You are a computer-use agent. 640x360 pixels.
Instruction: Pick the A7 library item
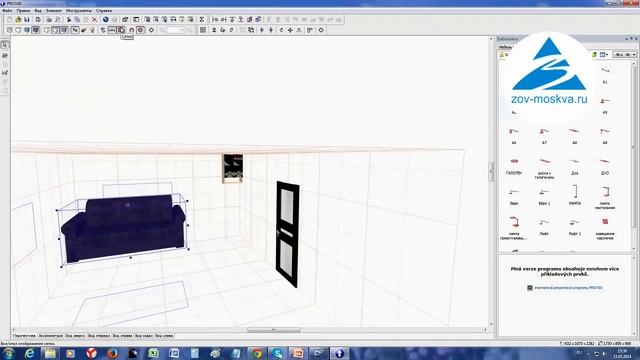point(544,136)
